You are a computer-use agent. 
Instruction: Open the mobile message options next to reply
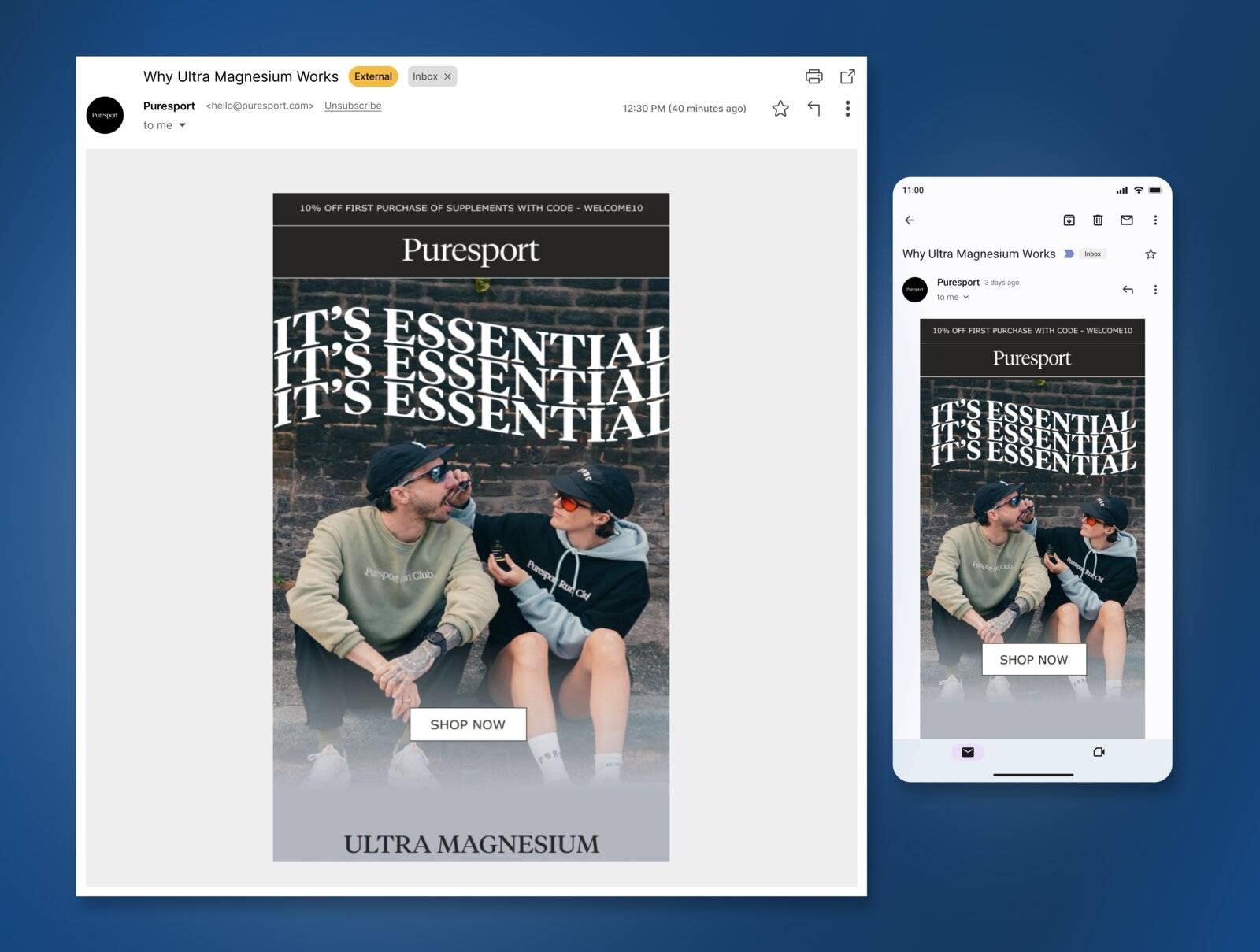pyautogui.click(x=1155, y=290)
